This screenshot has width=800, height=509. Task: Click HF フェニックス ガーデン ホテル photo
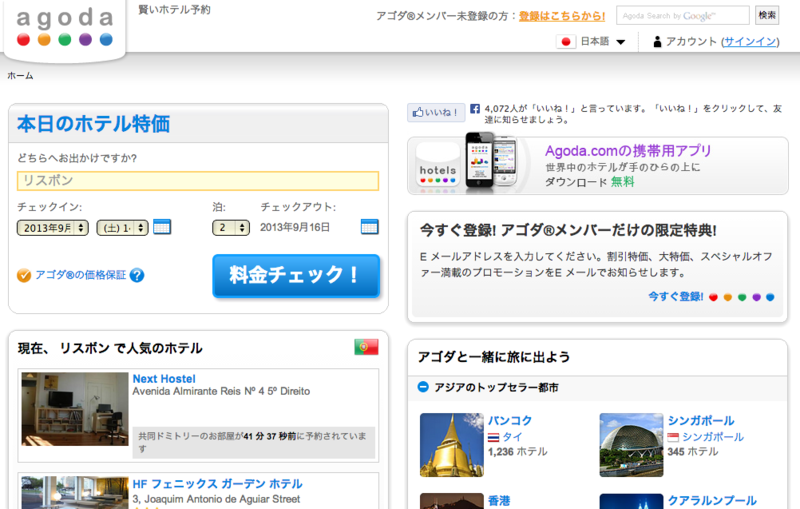[x=75, y=493]
